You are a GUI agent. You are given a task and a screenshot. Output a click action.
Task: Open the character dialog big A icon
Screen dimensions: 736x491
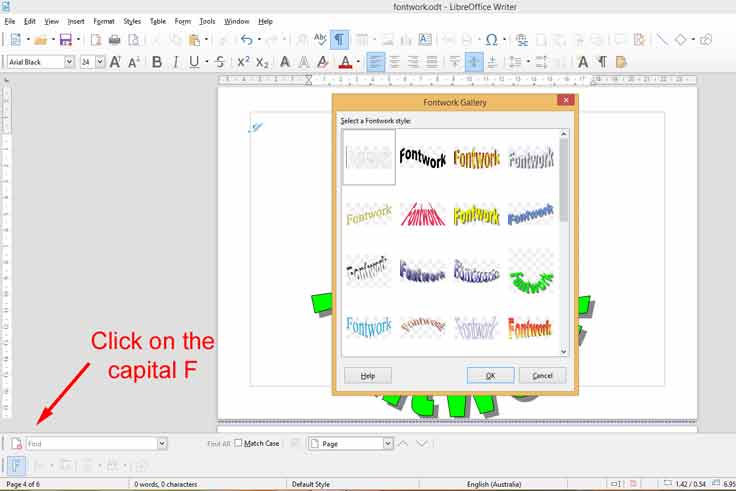(x=583, y=62)
